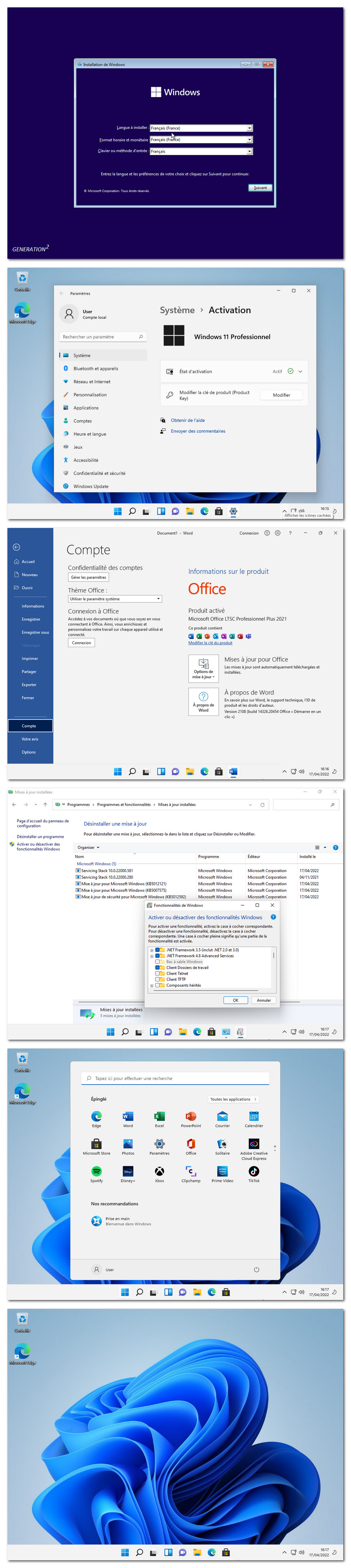Open Modifier la clé du produit link
Image resolution: width=351 pixels, height=1568 pixels.
(210, 643)
